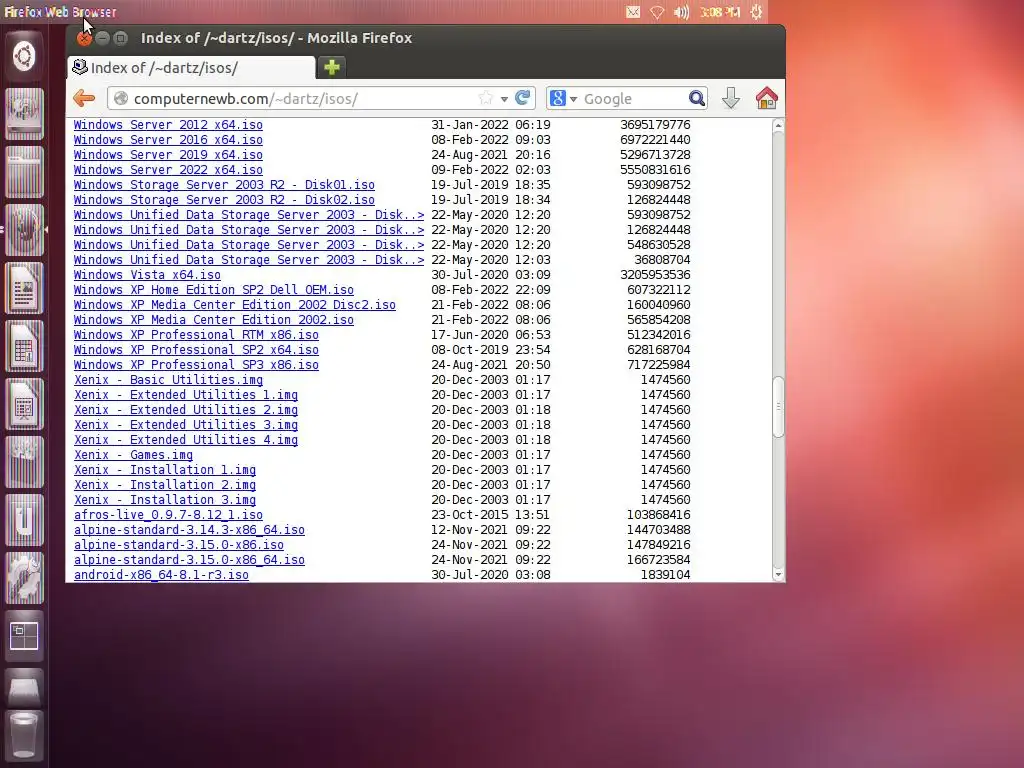Open the Ubuntu Dash home

[24, 56]
